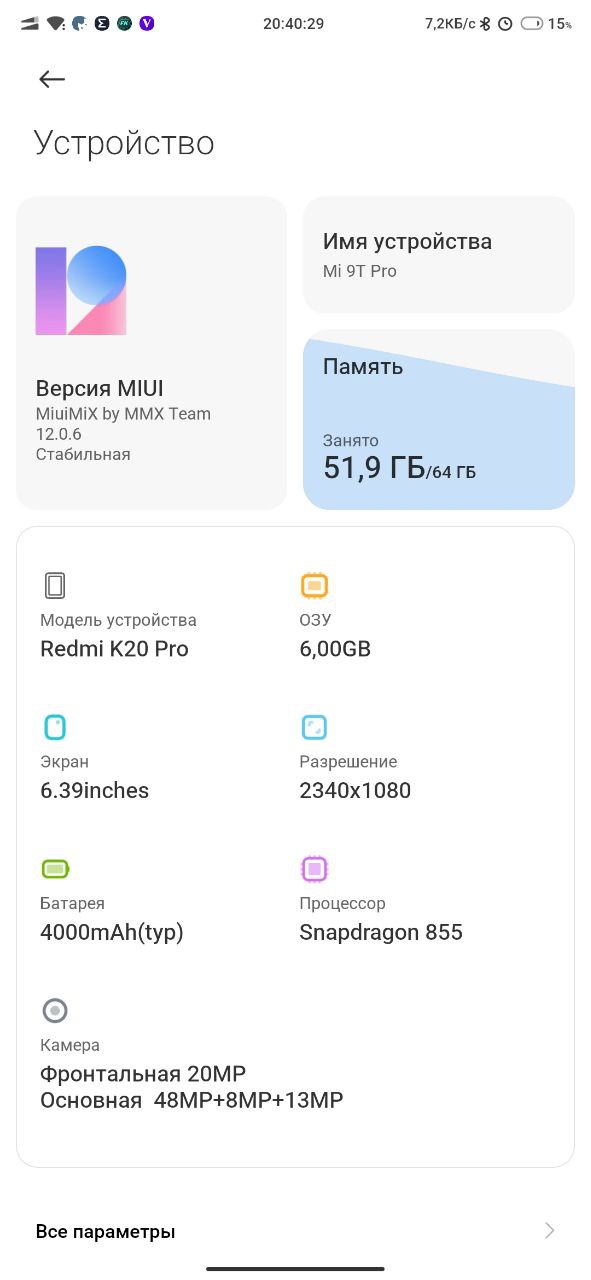591x1280 pixels.
Task: Expand Все параметры with the chevron arrow
Action: tap(549, 1231)
